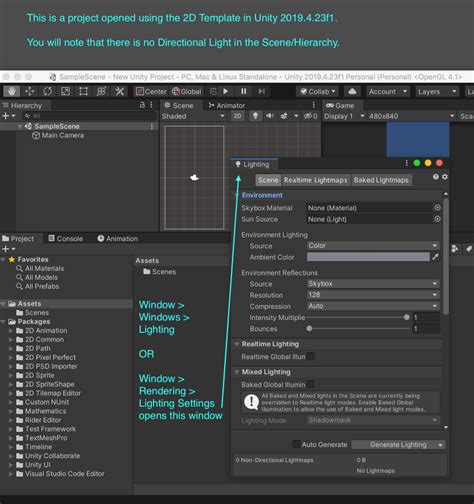
Task: Open SampleScene options menu
Action: point(152,126)
